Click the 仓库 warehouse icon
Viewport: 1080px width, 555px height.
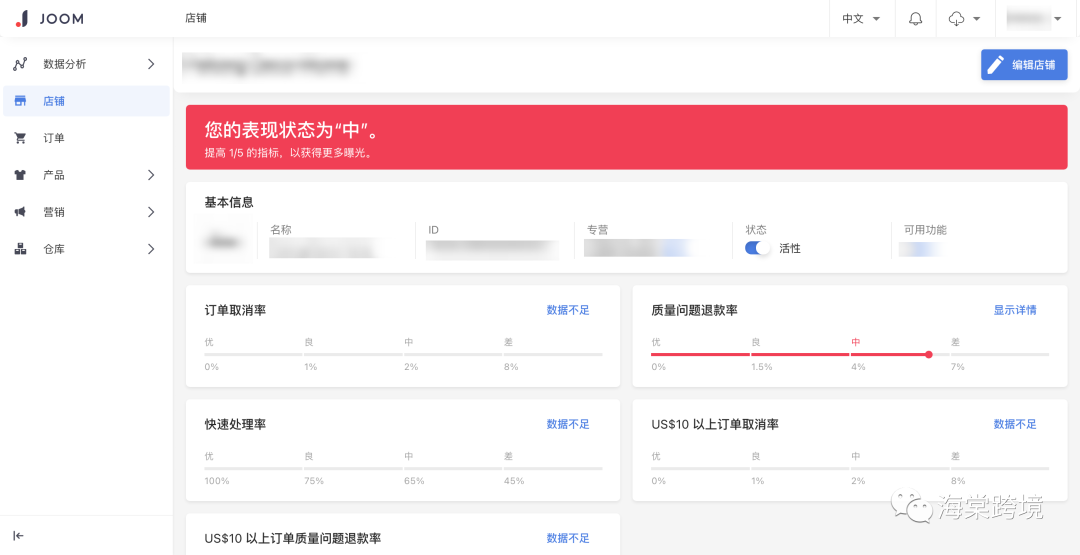coord(20,249)
